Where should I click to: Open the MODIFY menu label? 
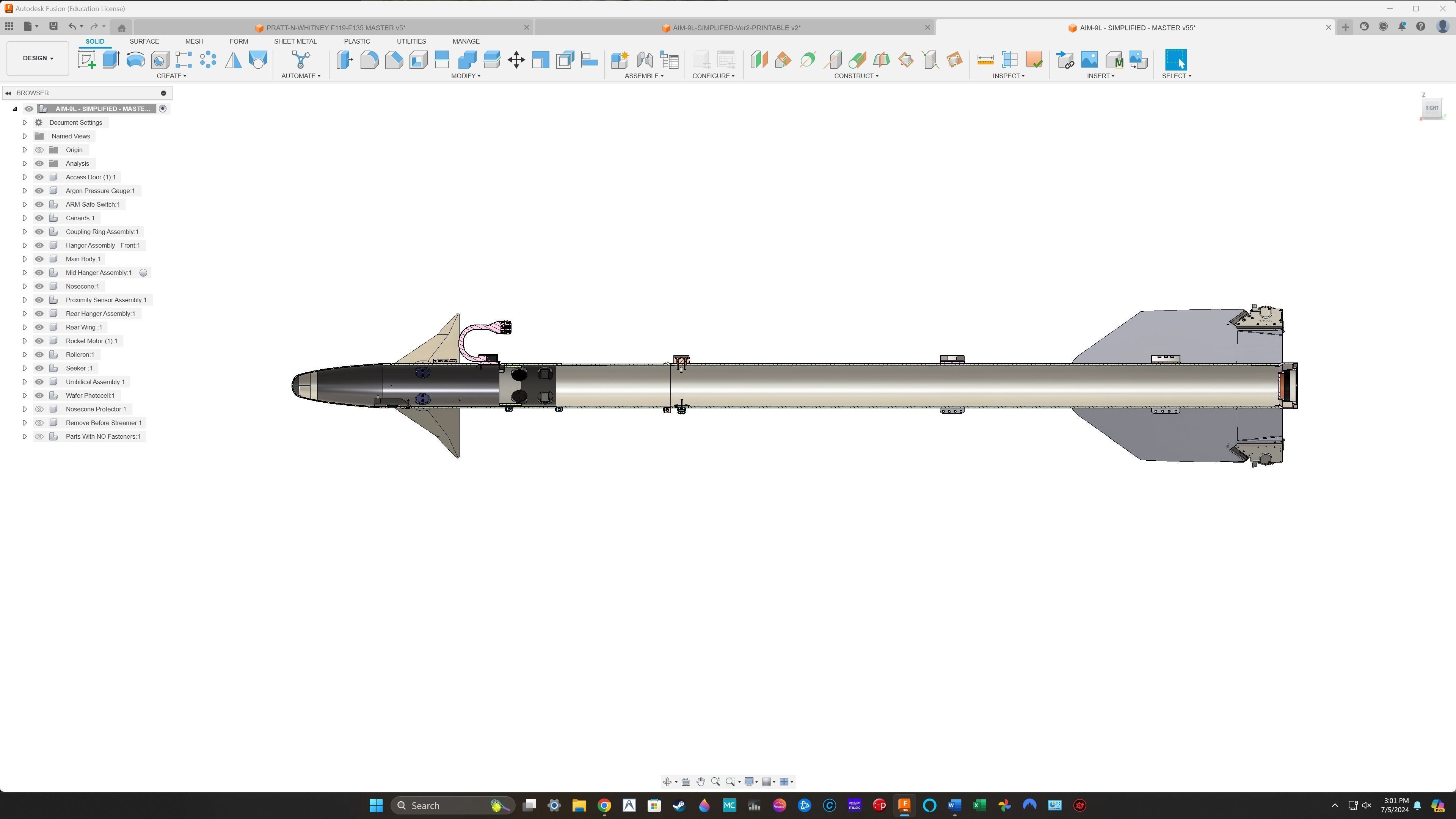[466, 76]
